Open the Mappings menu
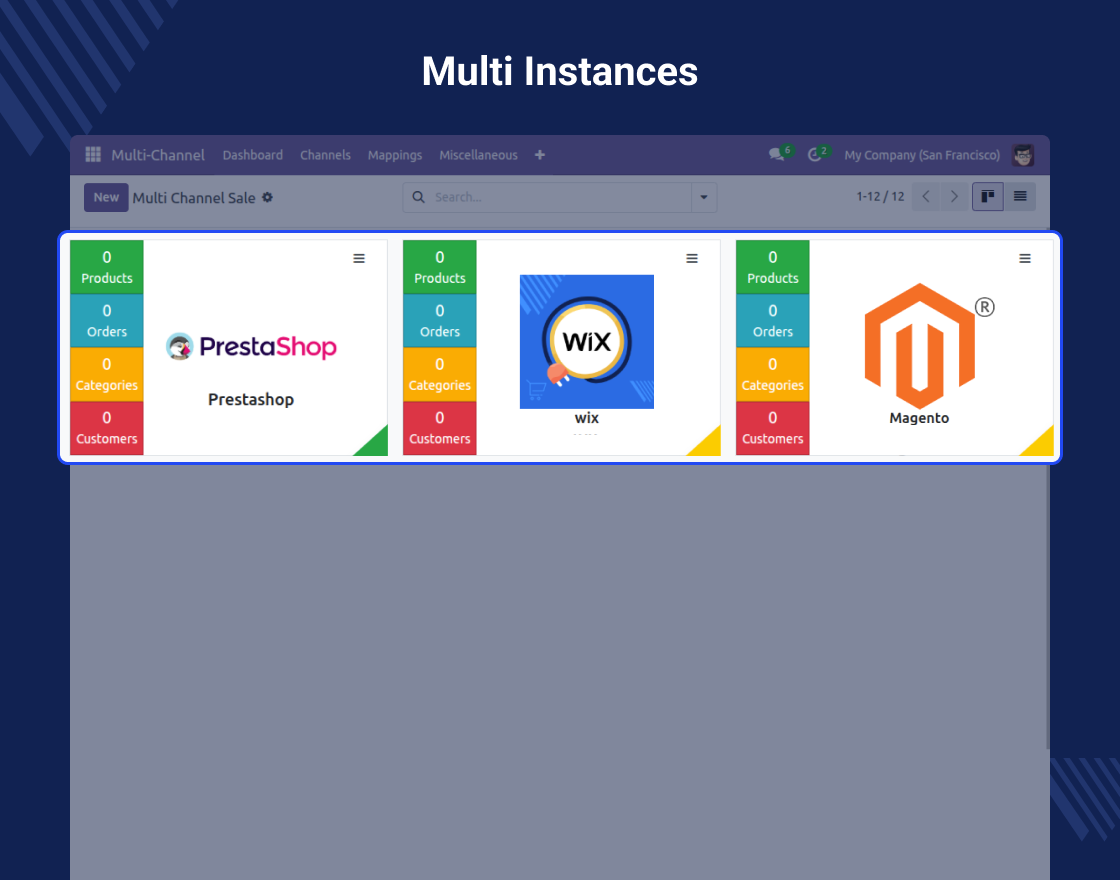Image resolution: width=1120 pixels, height=880 pixels. coord(395,155)
